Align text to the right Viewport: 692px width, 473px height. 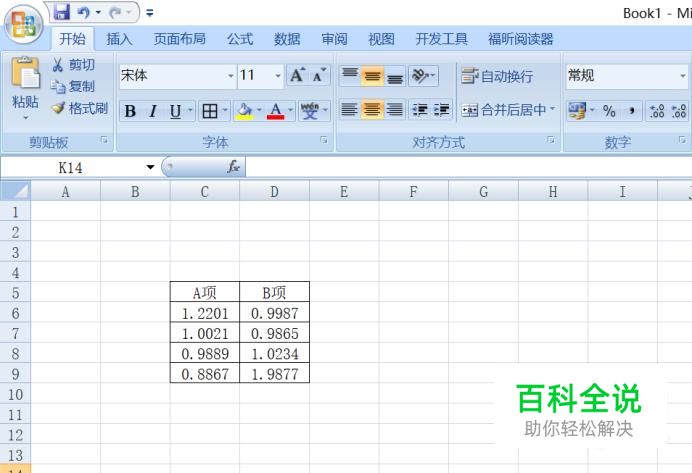pos(395,109)
